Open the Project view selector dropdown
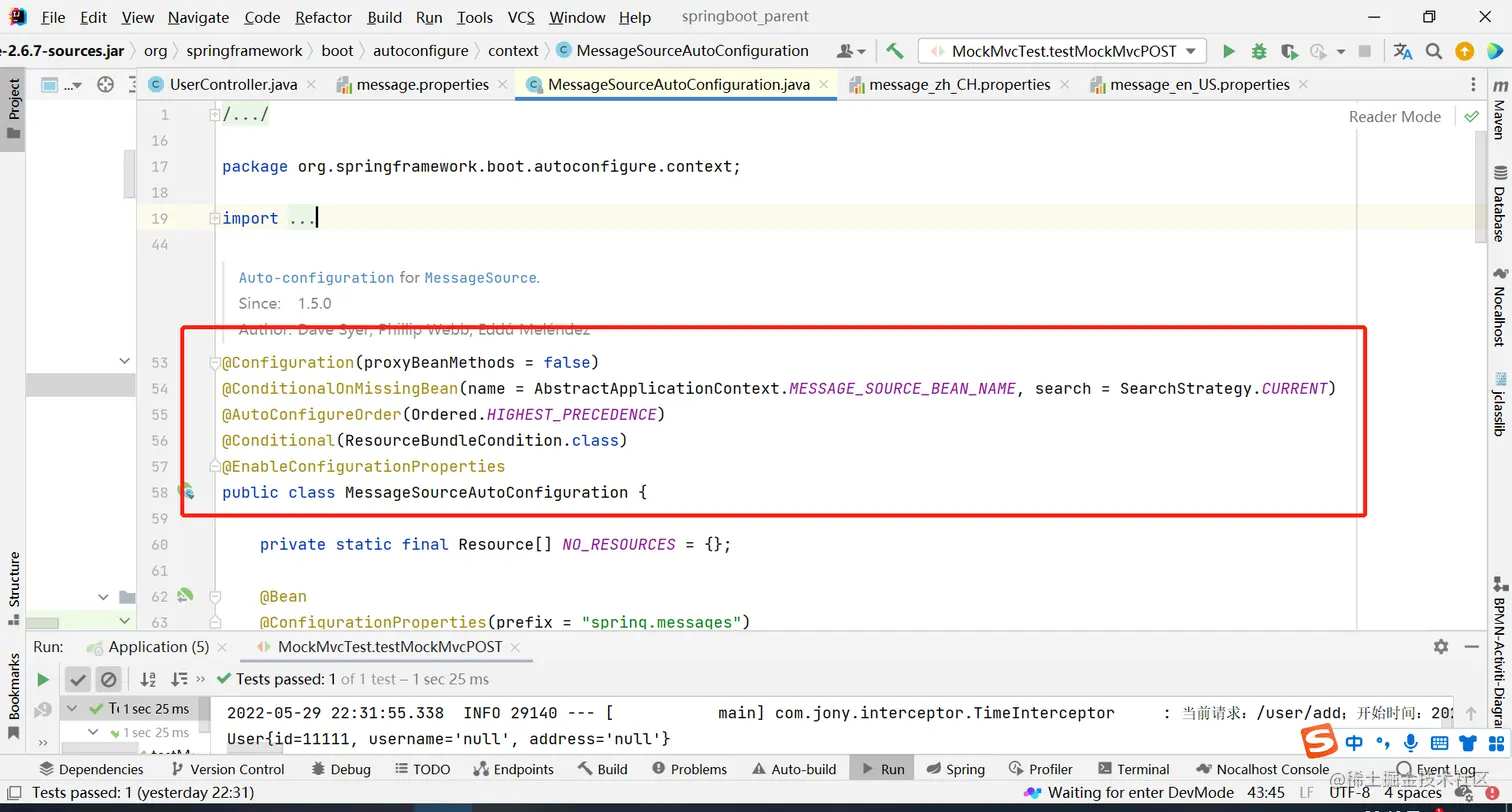1512x812 pixels. coord(62,85)
